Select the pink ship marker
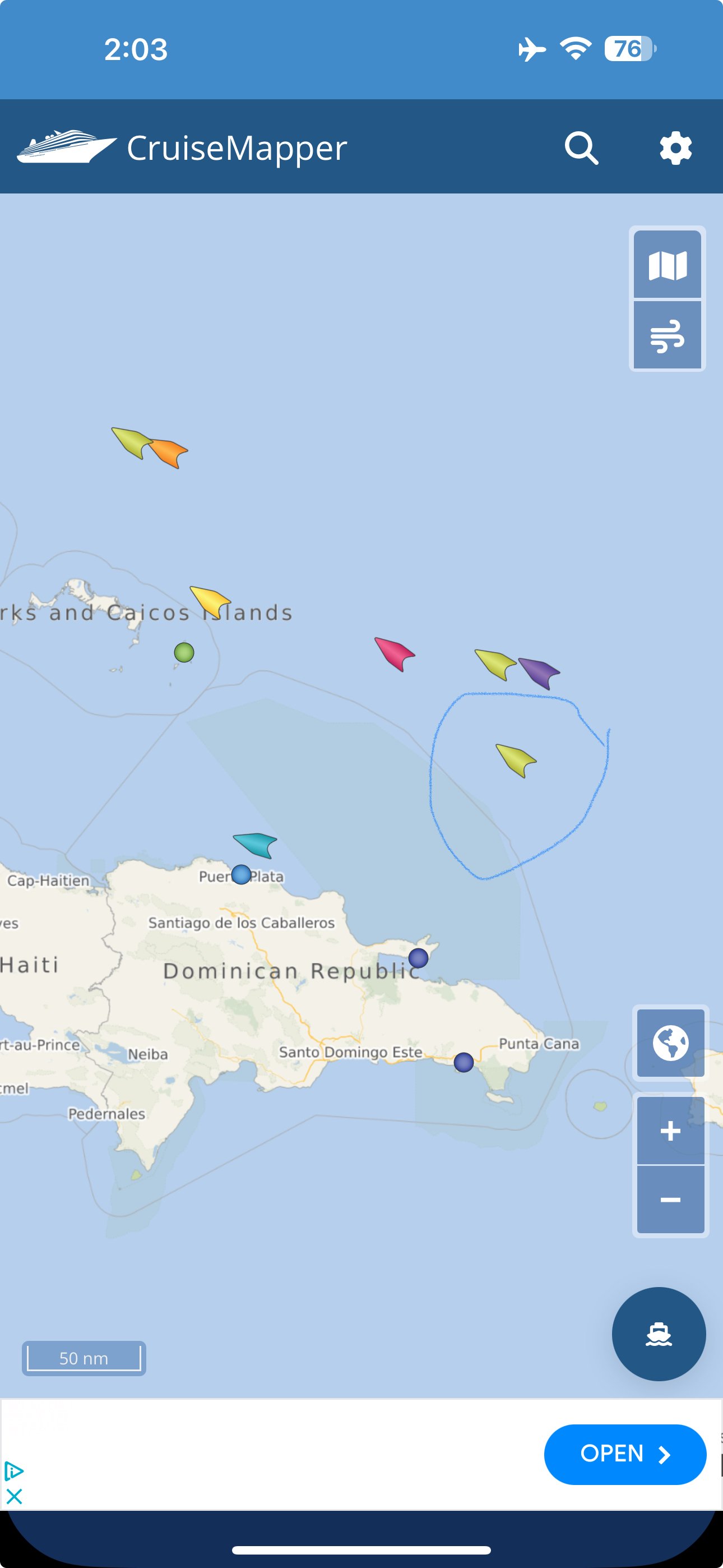Viewport: 723px width, 1568px height. coord(395,654)
